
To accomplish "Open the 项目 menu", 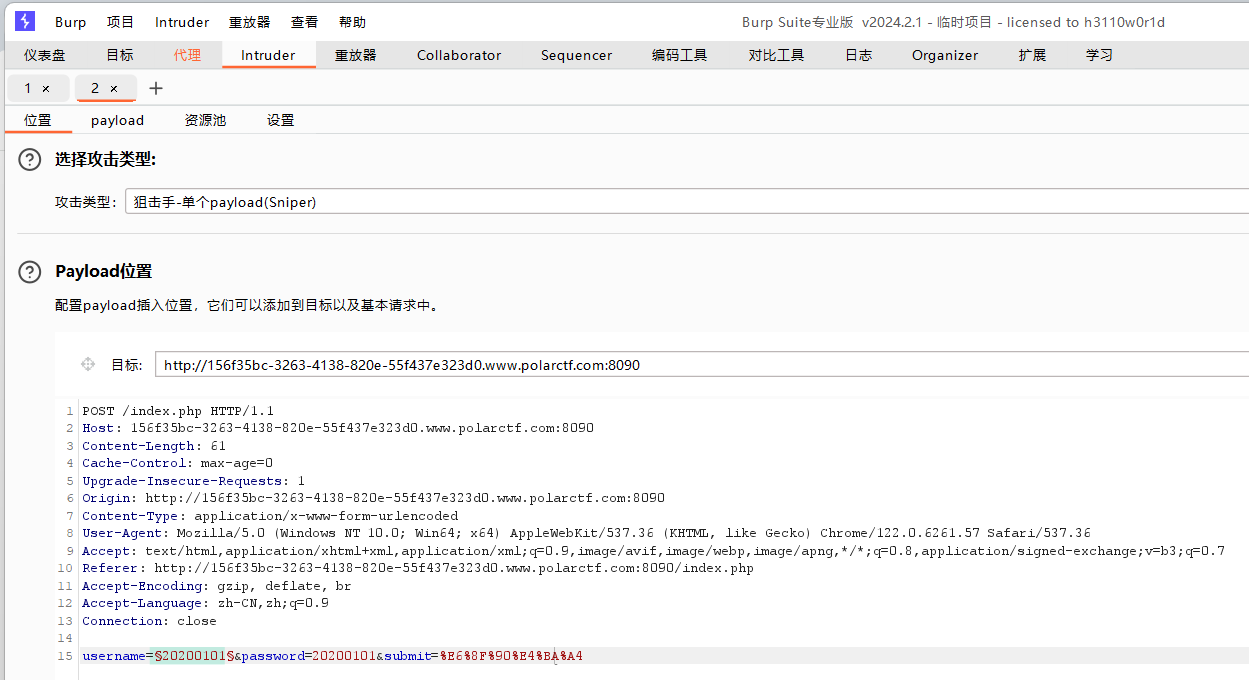I will tap(120, 22).
